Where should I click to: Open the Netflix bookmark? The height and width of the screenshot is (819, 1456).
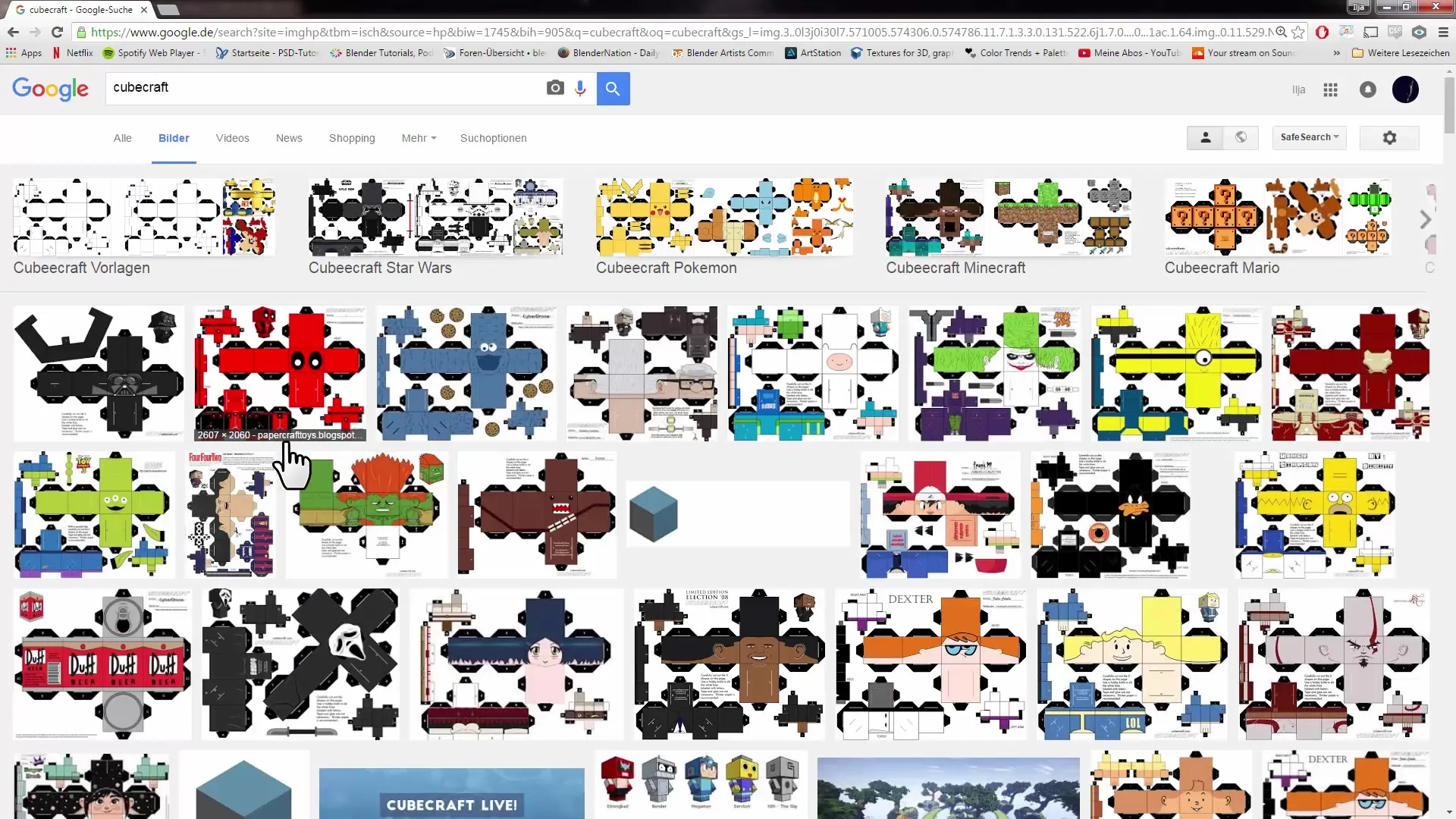73,53
